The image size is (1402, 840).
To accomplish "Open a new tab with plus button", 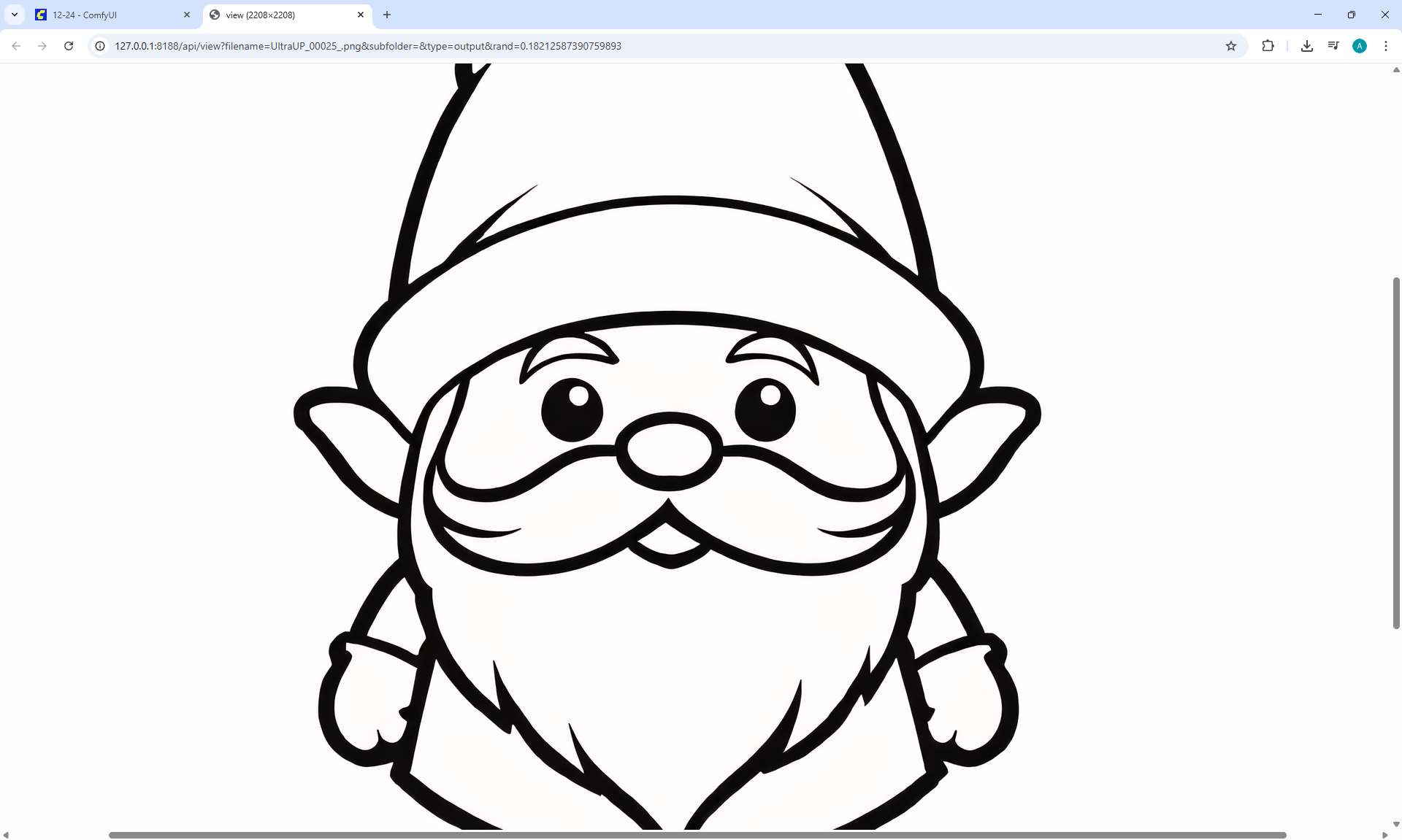I will click(x=387, y=15).
